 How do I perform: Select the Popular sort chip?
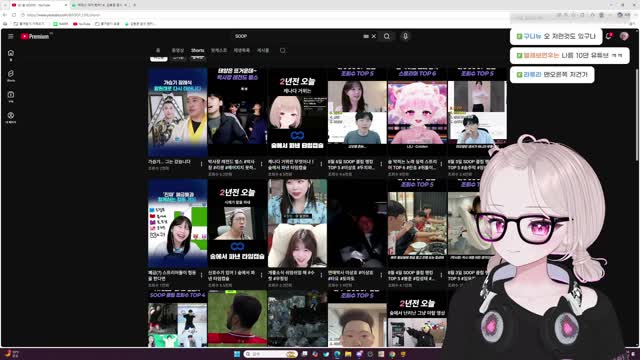coord(178,59)
